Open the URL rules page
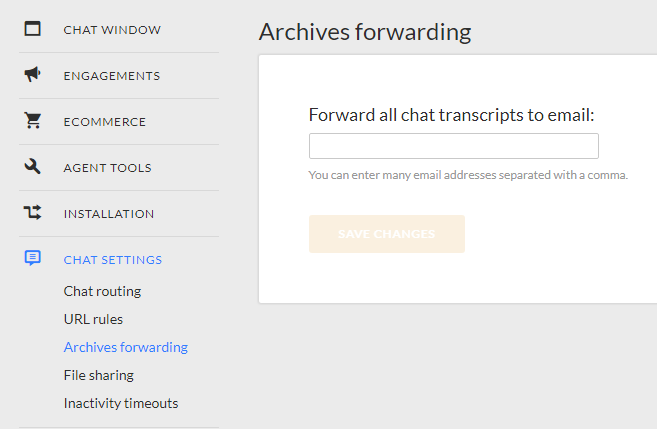The height and width of the screenshot is (429, 657). (93, 319)
